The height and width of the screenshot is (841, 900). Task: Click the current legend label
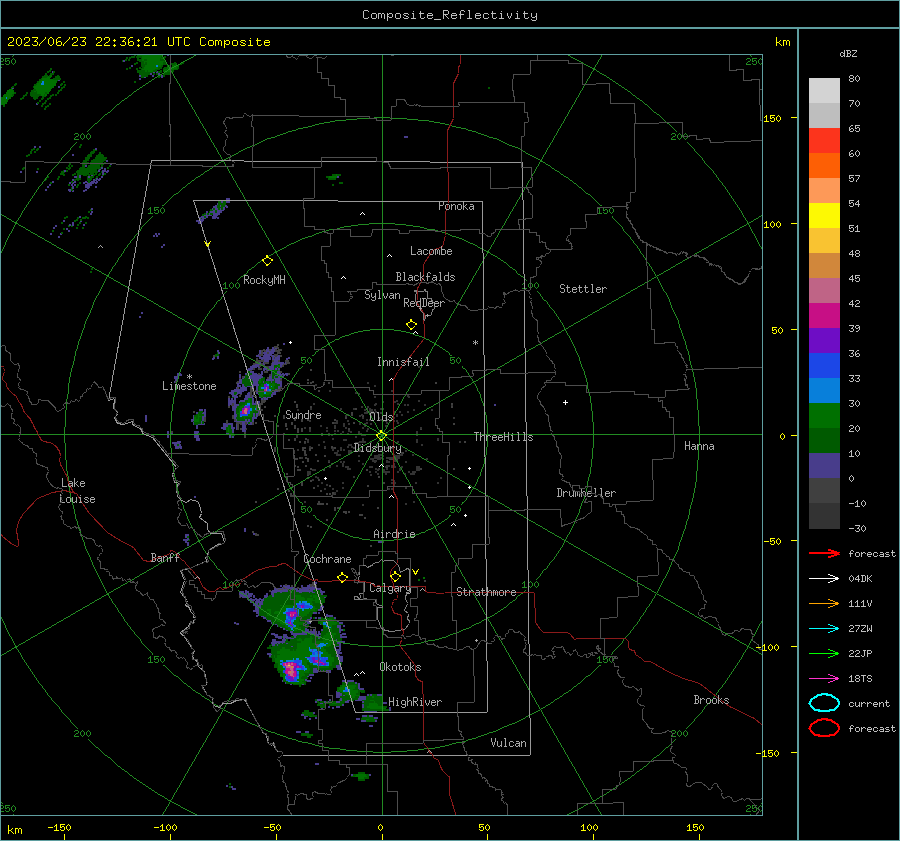[869, 704]
